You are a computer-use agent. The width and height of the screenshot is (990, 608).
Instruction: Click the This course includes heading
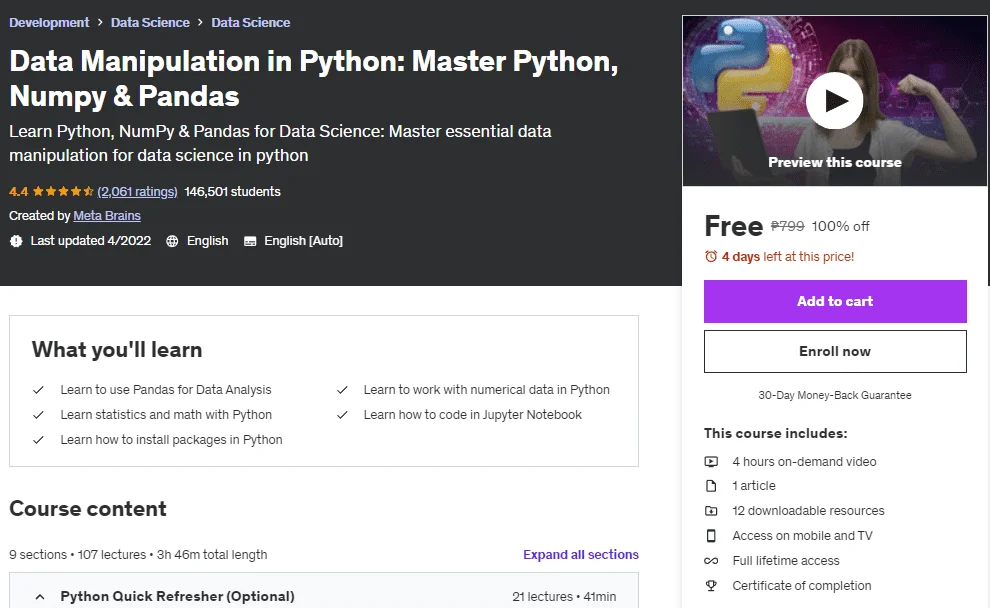point(775,433)
